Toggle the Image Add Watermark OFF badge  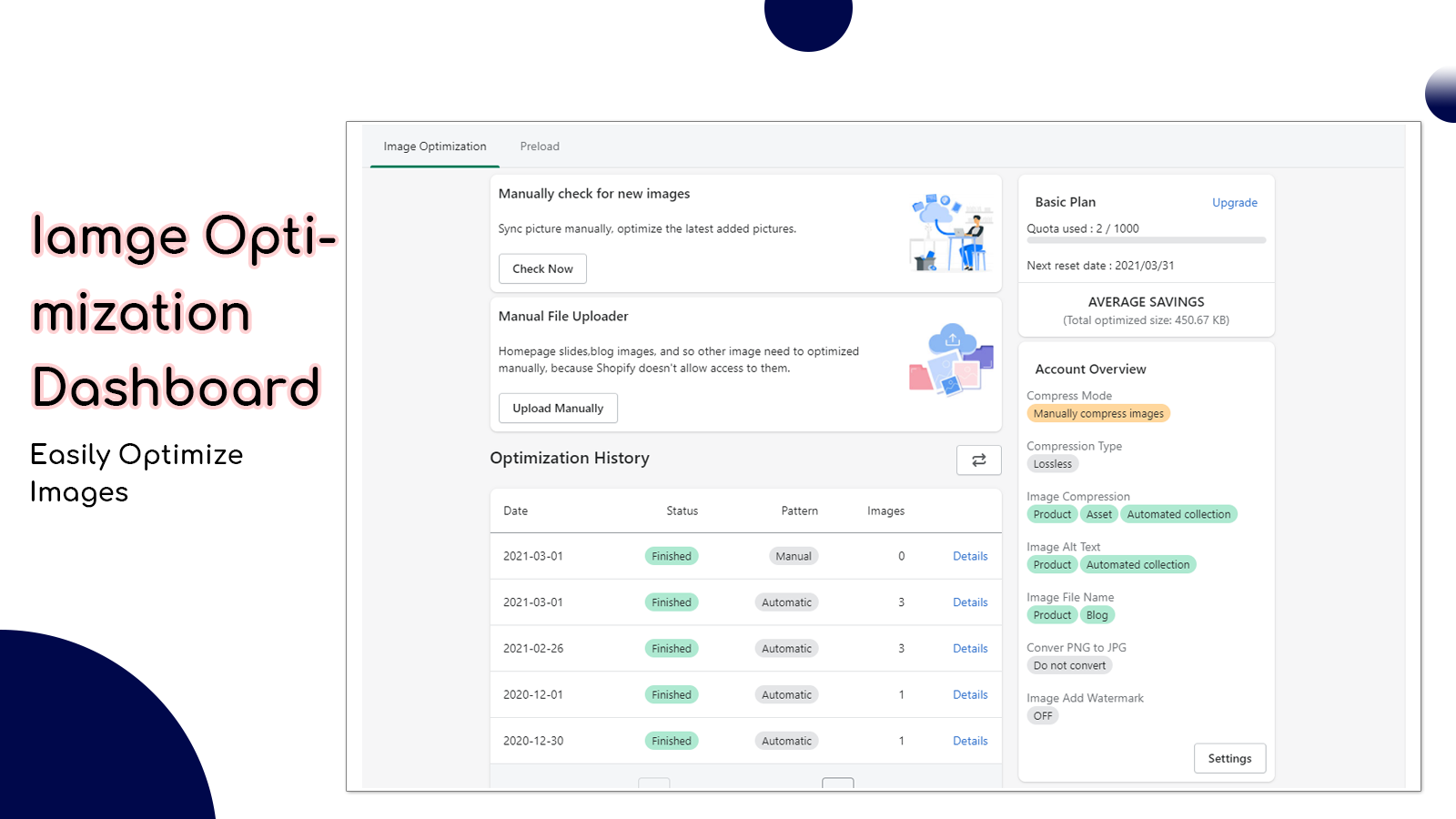(x=1043, y=715)
